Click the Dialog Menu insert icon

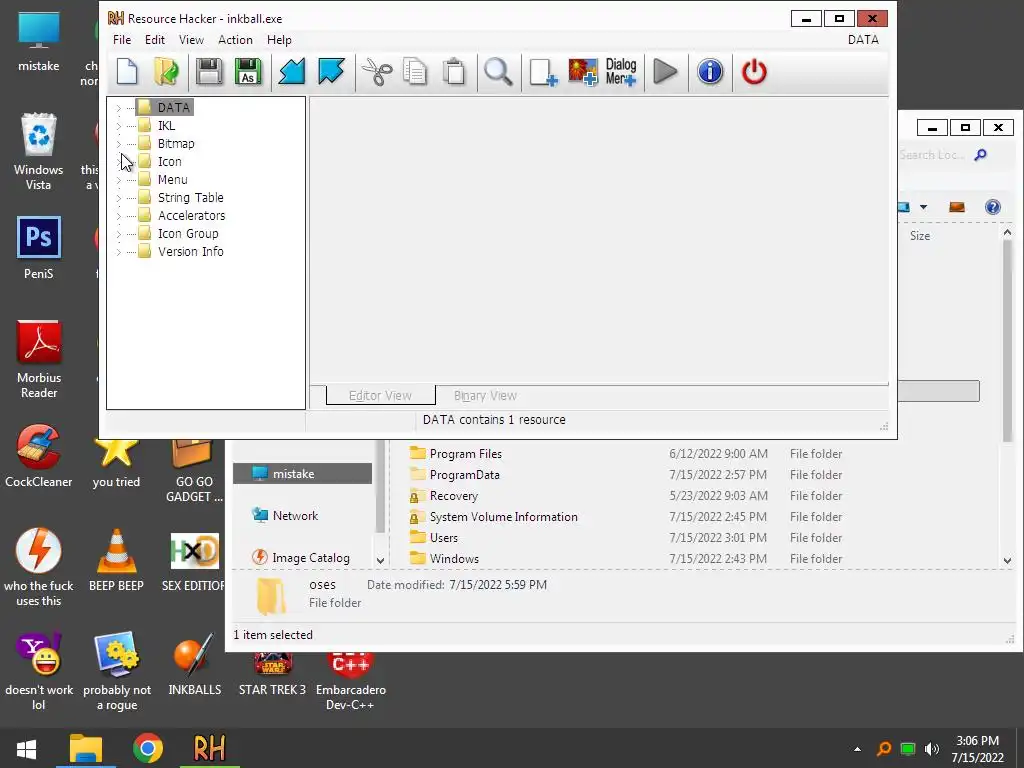coord(620,71)
